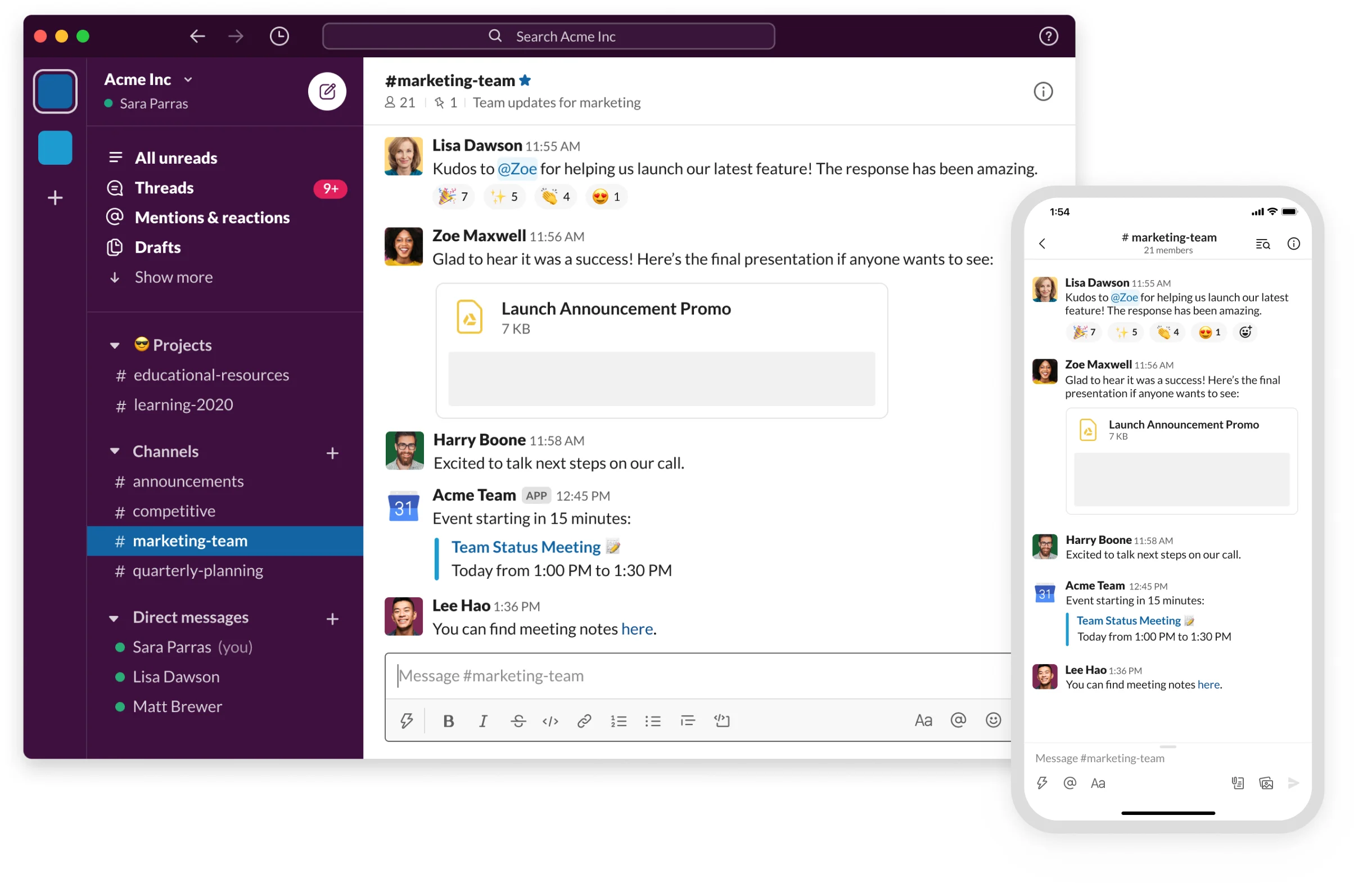Viewport: 1372px width, 883px height.
Task: Open All unreads view
Action: [176, 156]
